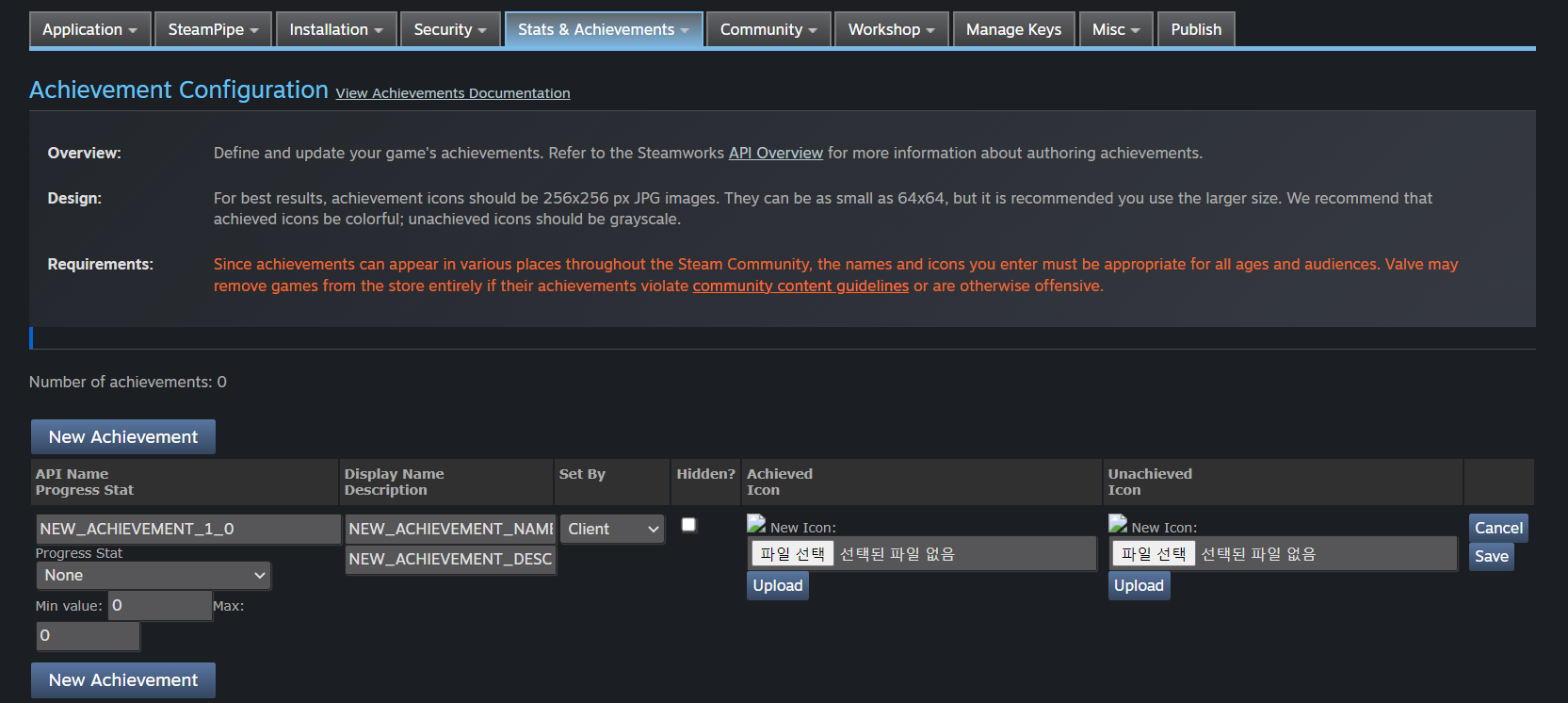Select the Stats & Achievements tab
Viewport: 1568px width, 703px height.
[604, 29]
